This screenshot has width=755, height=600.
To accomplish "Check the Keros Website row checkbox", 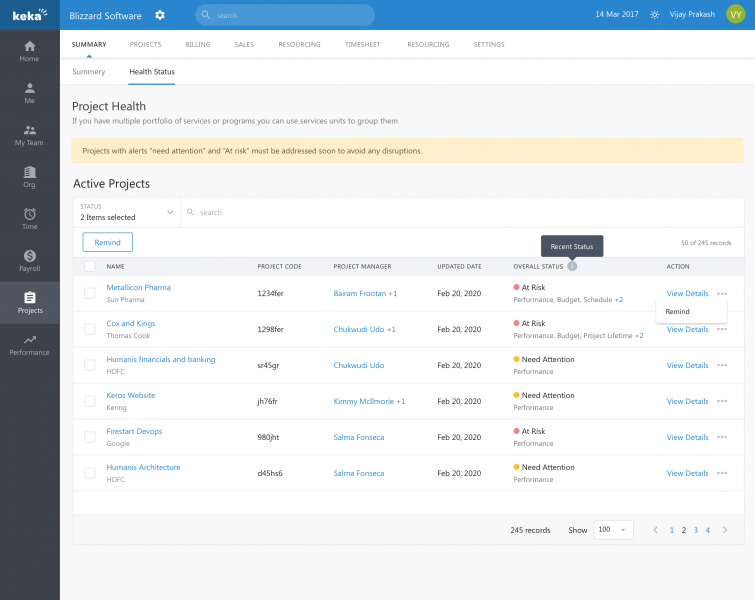I will (90, 401).
